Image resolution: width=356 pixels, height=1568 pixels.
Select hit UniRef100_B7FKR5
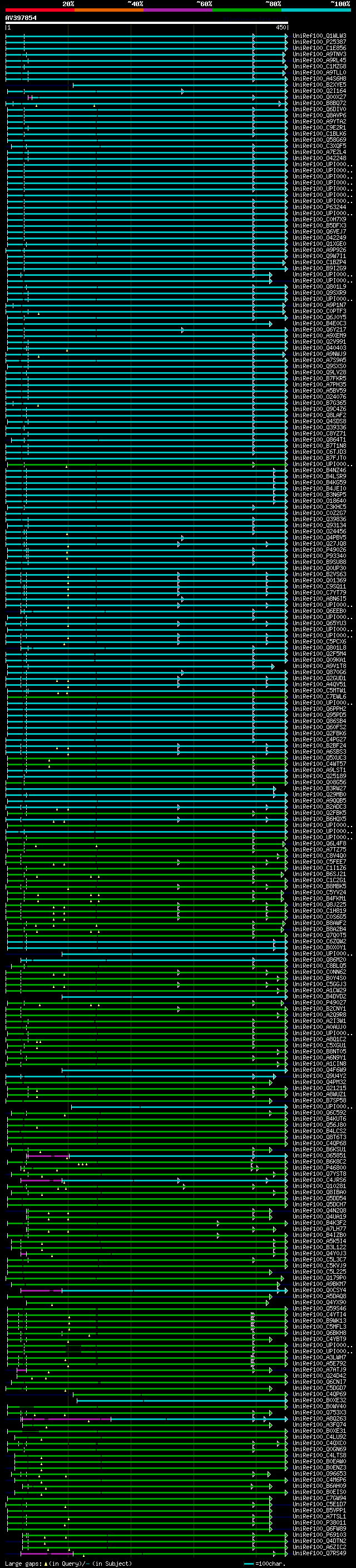pos(319,379)
